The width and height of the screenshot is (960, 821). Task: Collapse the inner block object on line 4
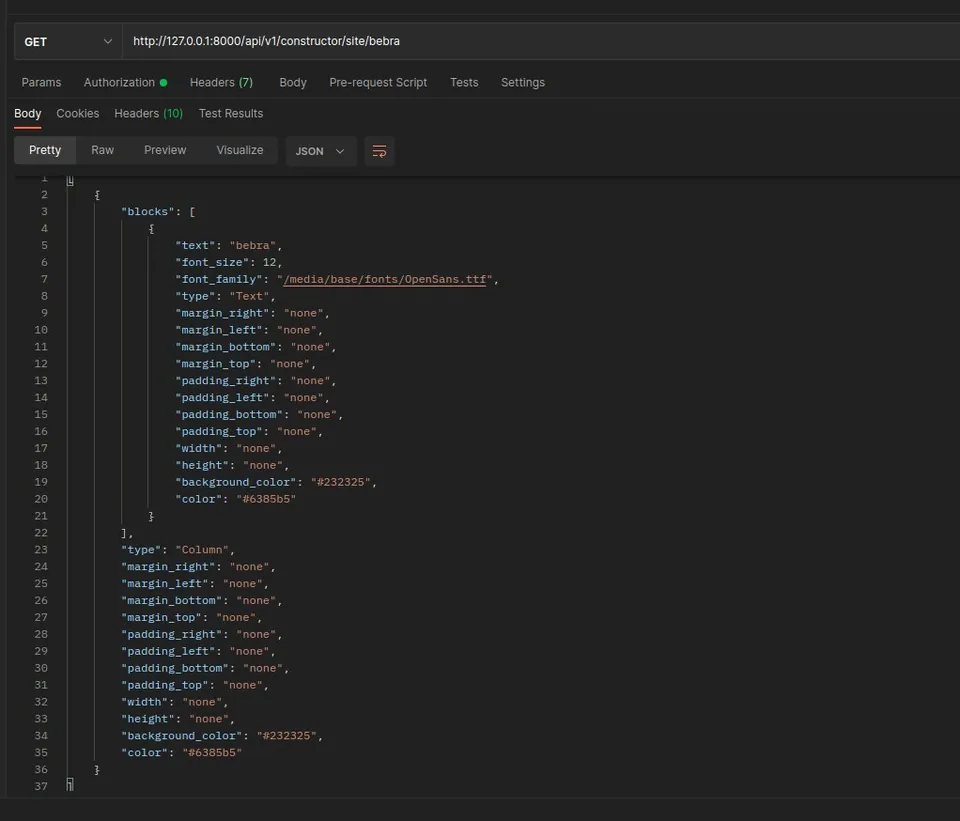click(151, 228)
